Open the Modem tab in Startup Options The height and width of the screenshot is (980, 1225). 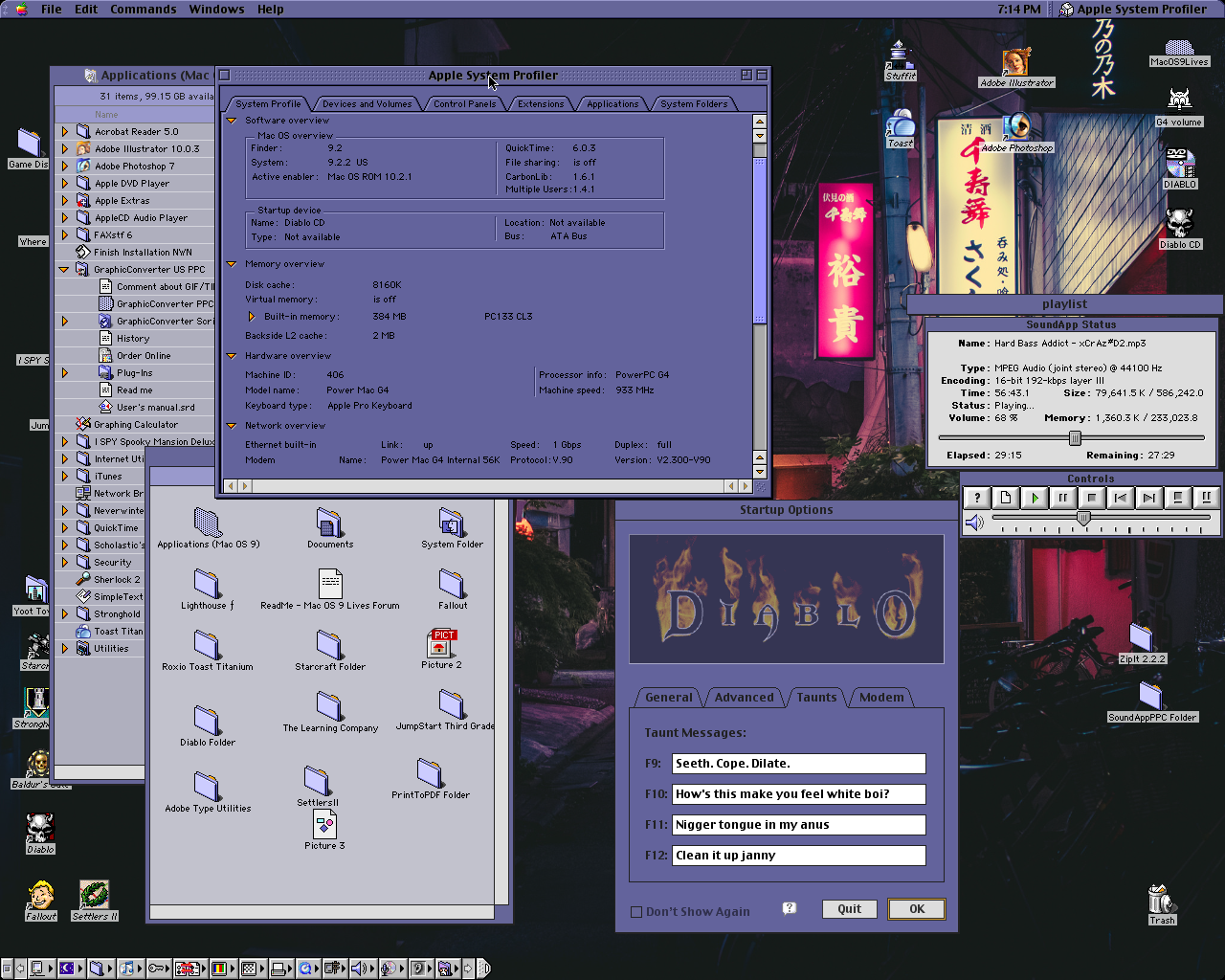pos(881,698)
